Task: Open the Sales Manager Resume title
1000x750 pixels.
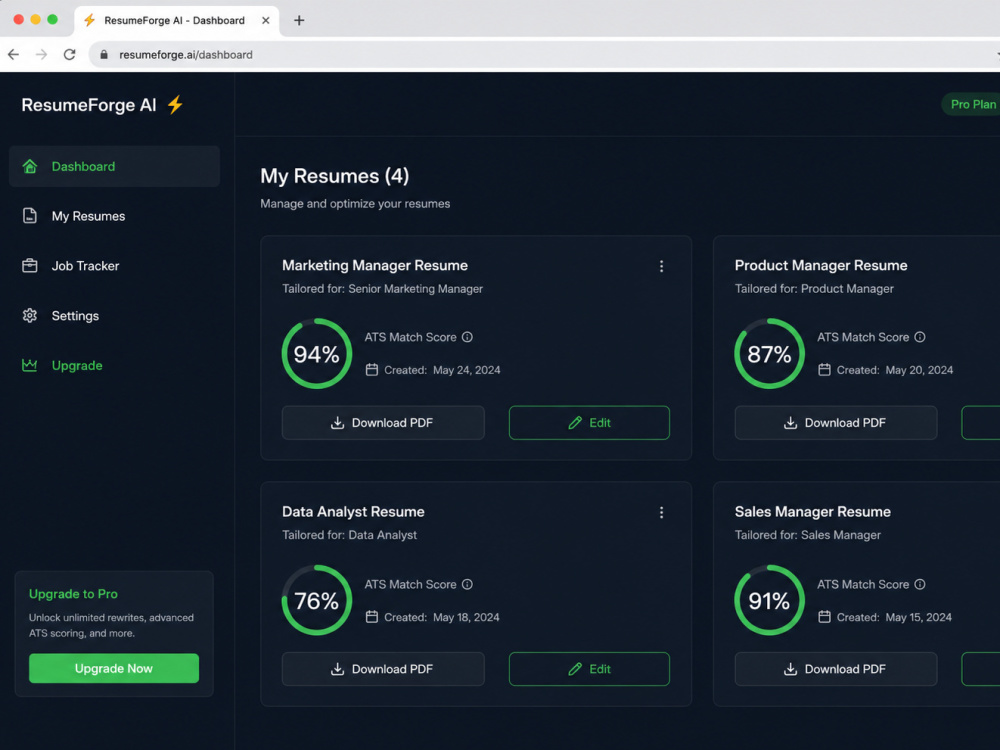Action: [813, 511]
